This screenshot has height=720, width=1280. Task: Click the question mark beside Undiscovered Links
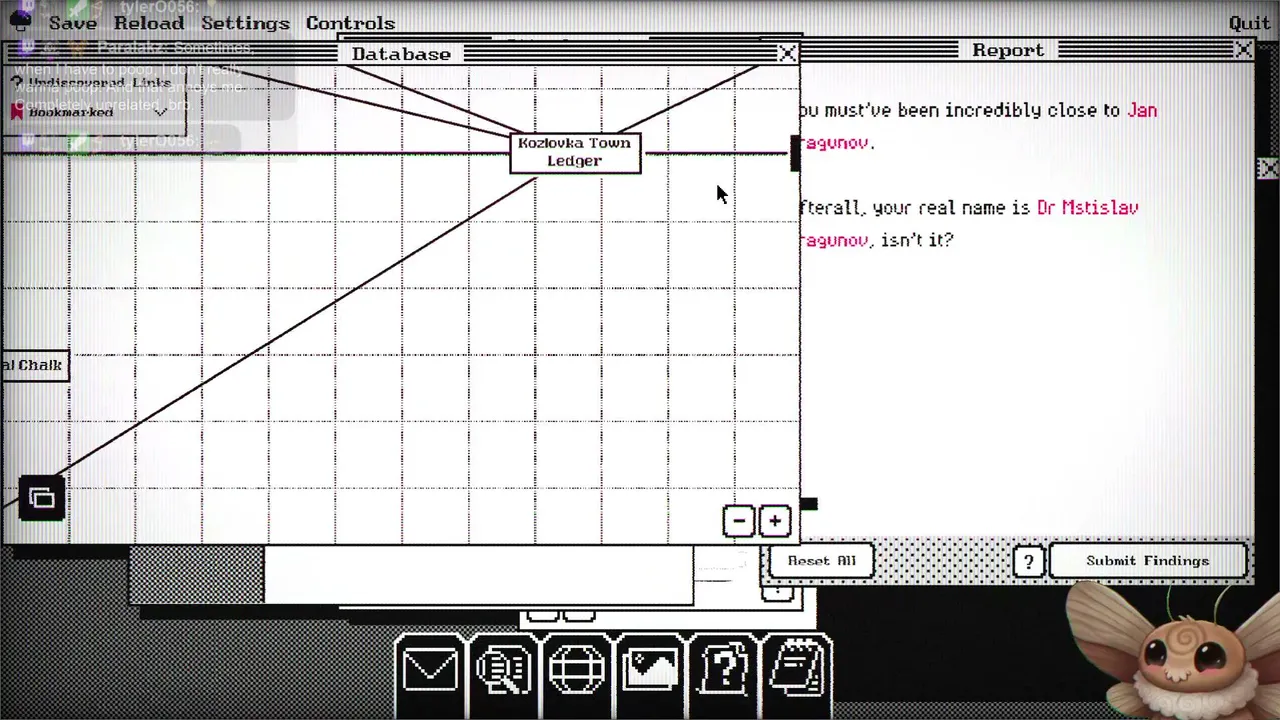pyautogui.click(x=17, y=83)
